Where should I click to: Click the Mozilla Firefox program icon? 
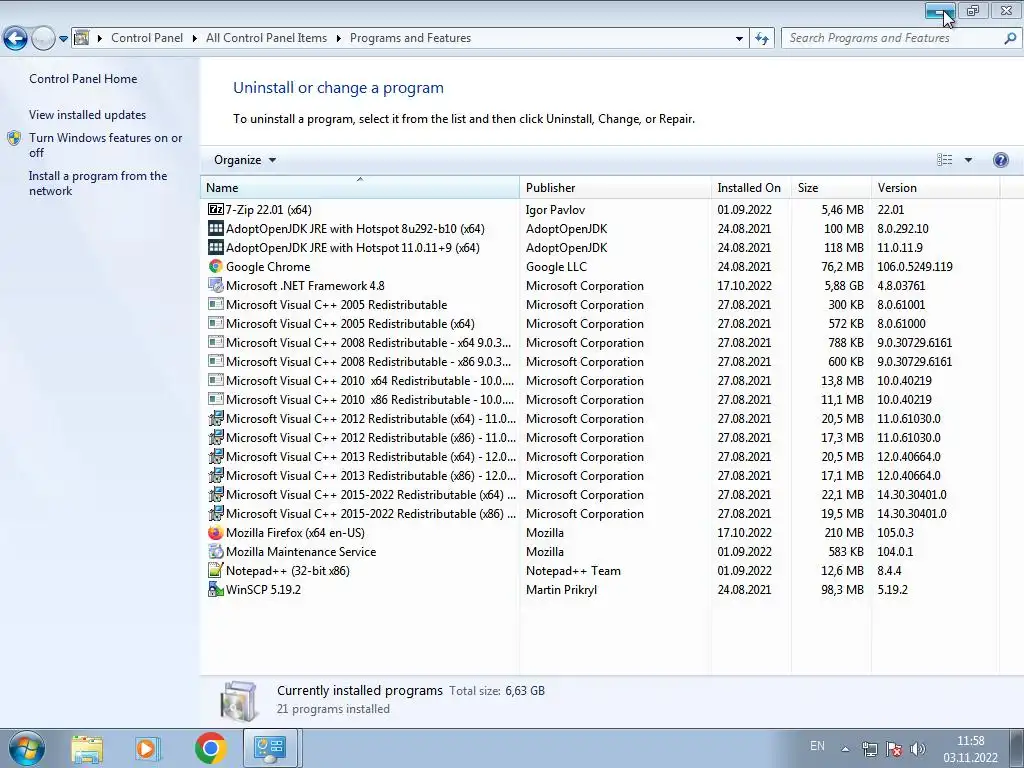tap(216, 533)
